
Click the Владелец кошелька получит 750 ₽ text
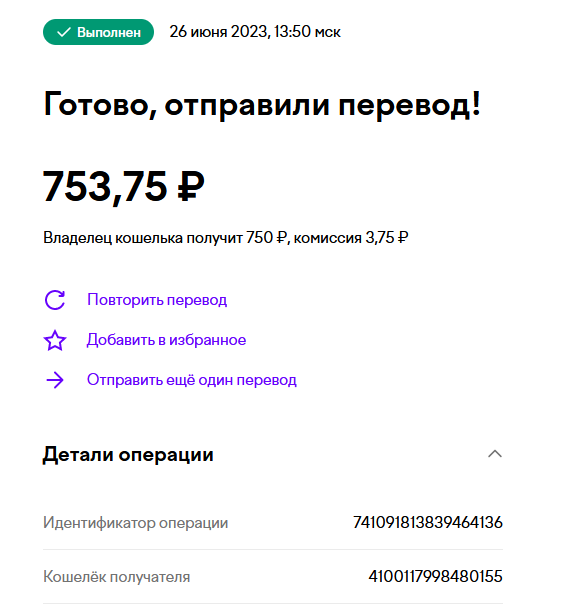[165, 238]
